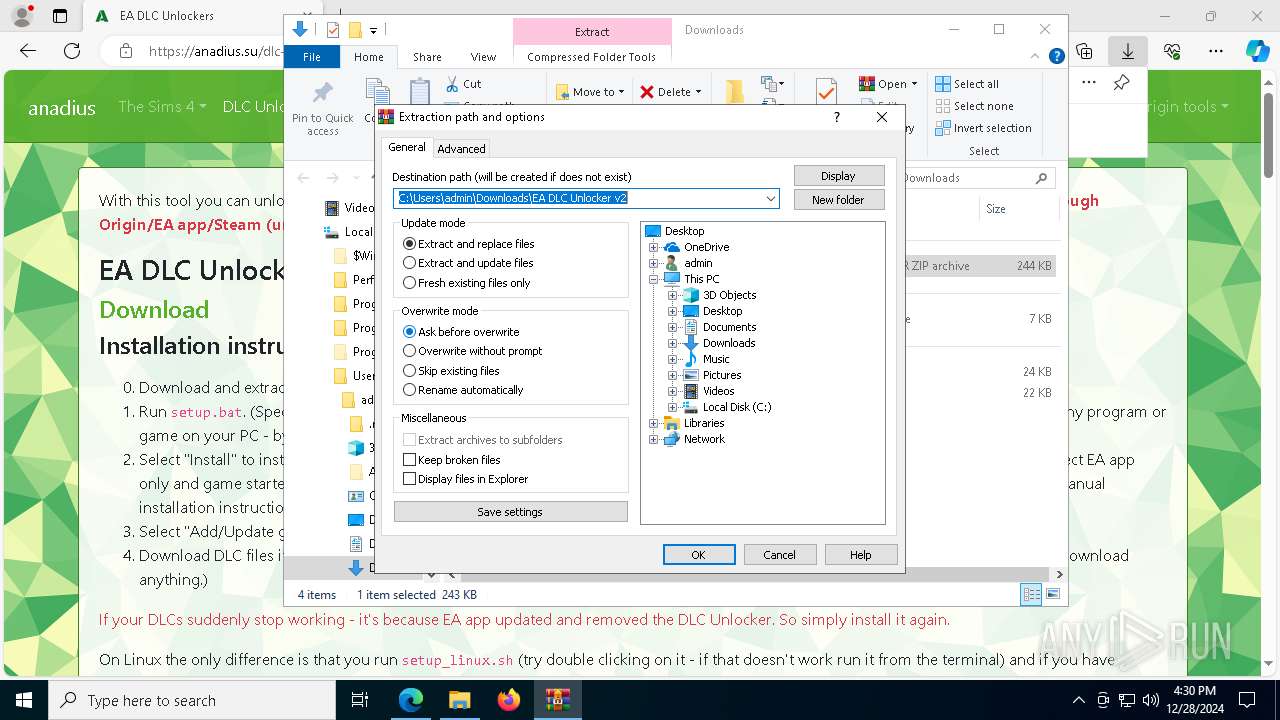Open the Share ribbon tab

tap(427, 57)
